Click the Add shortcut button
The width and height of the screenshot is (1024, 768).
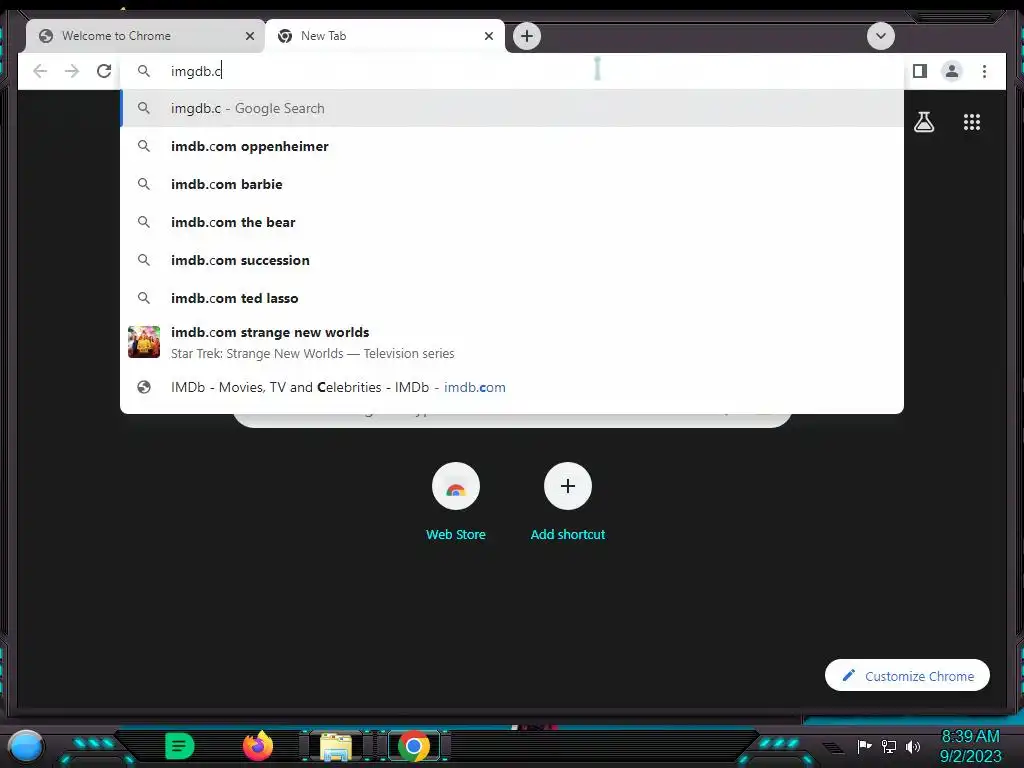(568, 502)
